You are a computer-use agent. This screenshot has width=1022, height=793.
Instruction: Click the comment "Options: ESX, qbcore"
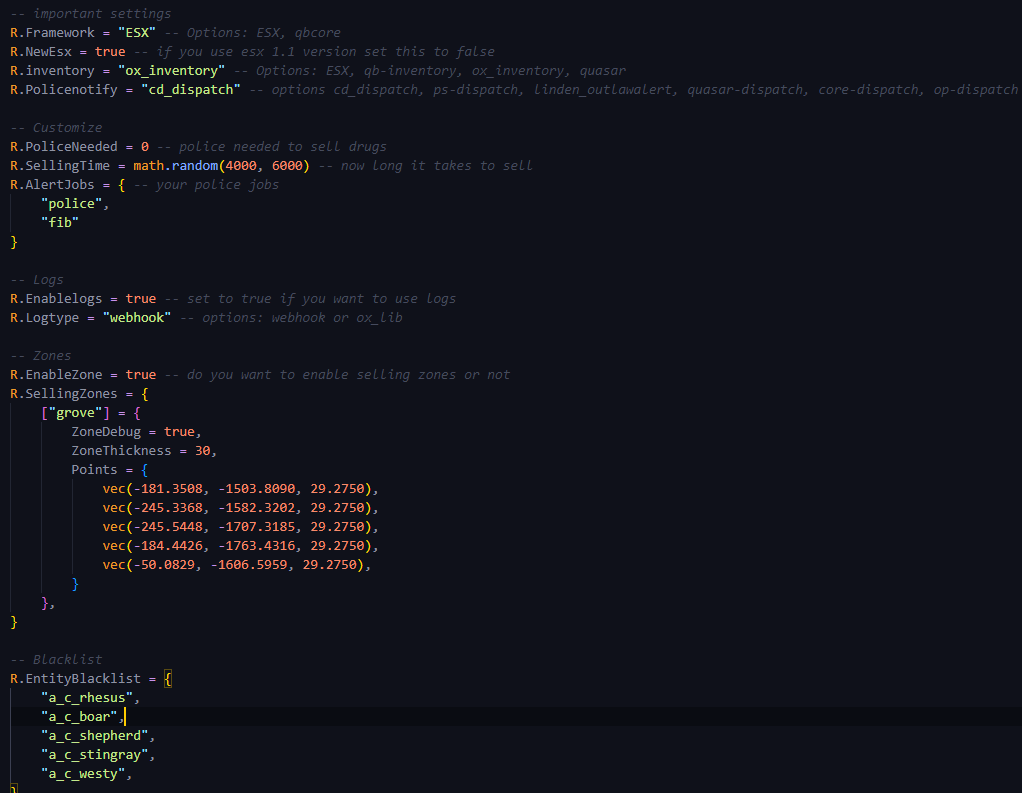[264, 33]
